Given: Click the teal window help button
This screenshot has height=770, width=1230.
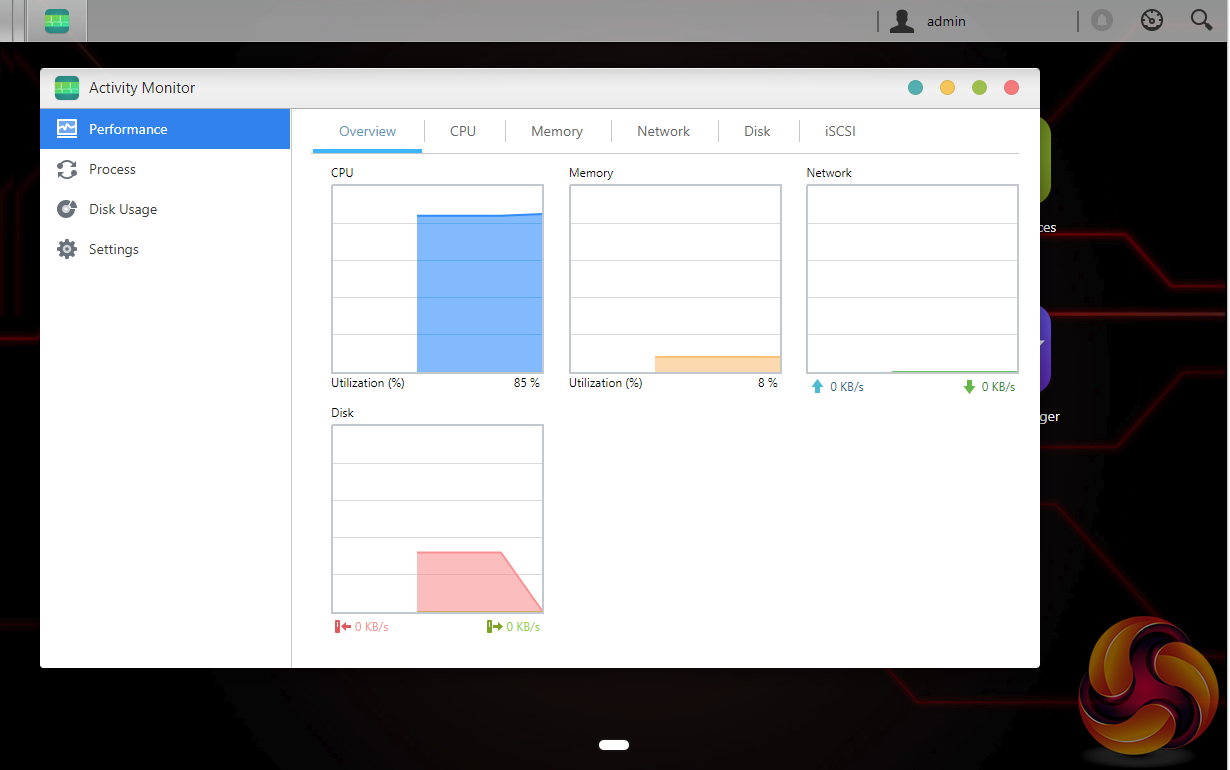Looking at the screenshot, I should [915, 88].
